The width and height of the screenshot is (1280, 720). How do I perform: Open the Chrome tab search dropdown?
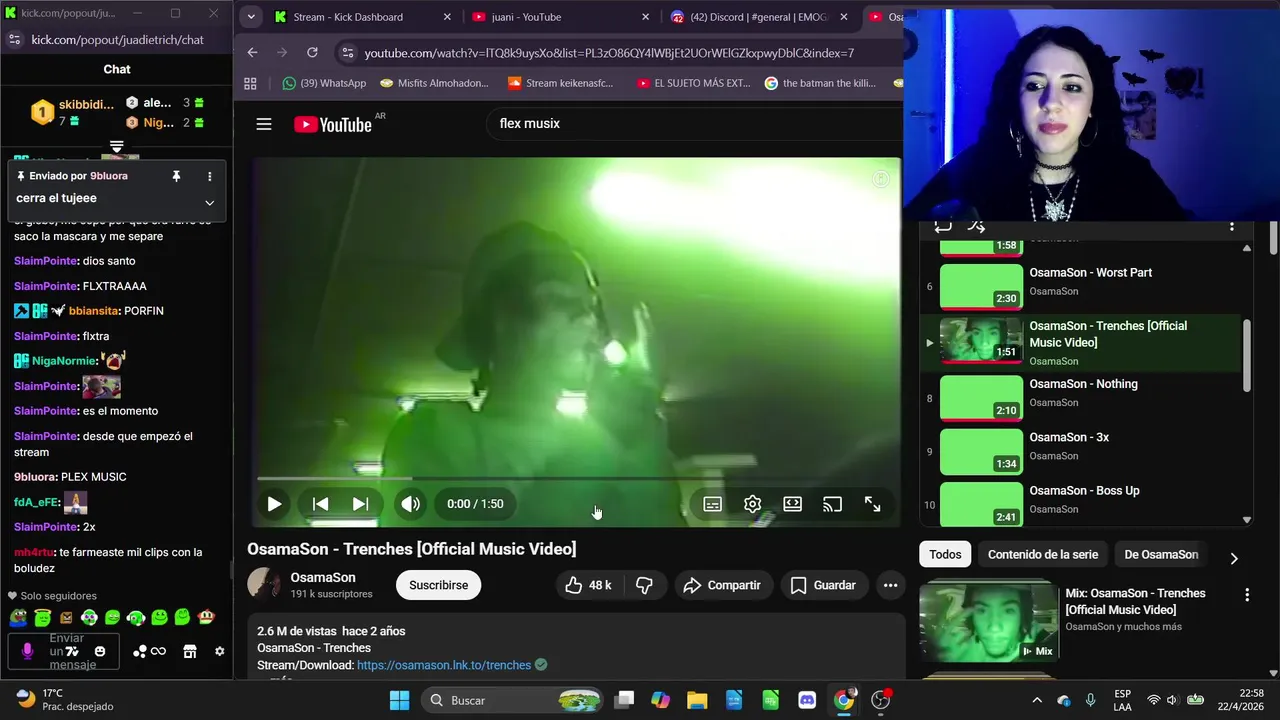(251, 16)
